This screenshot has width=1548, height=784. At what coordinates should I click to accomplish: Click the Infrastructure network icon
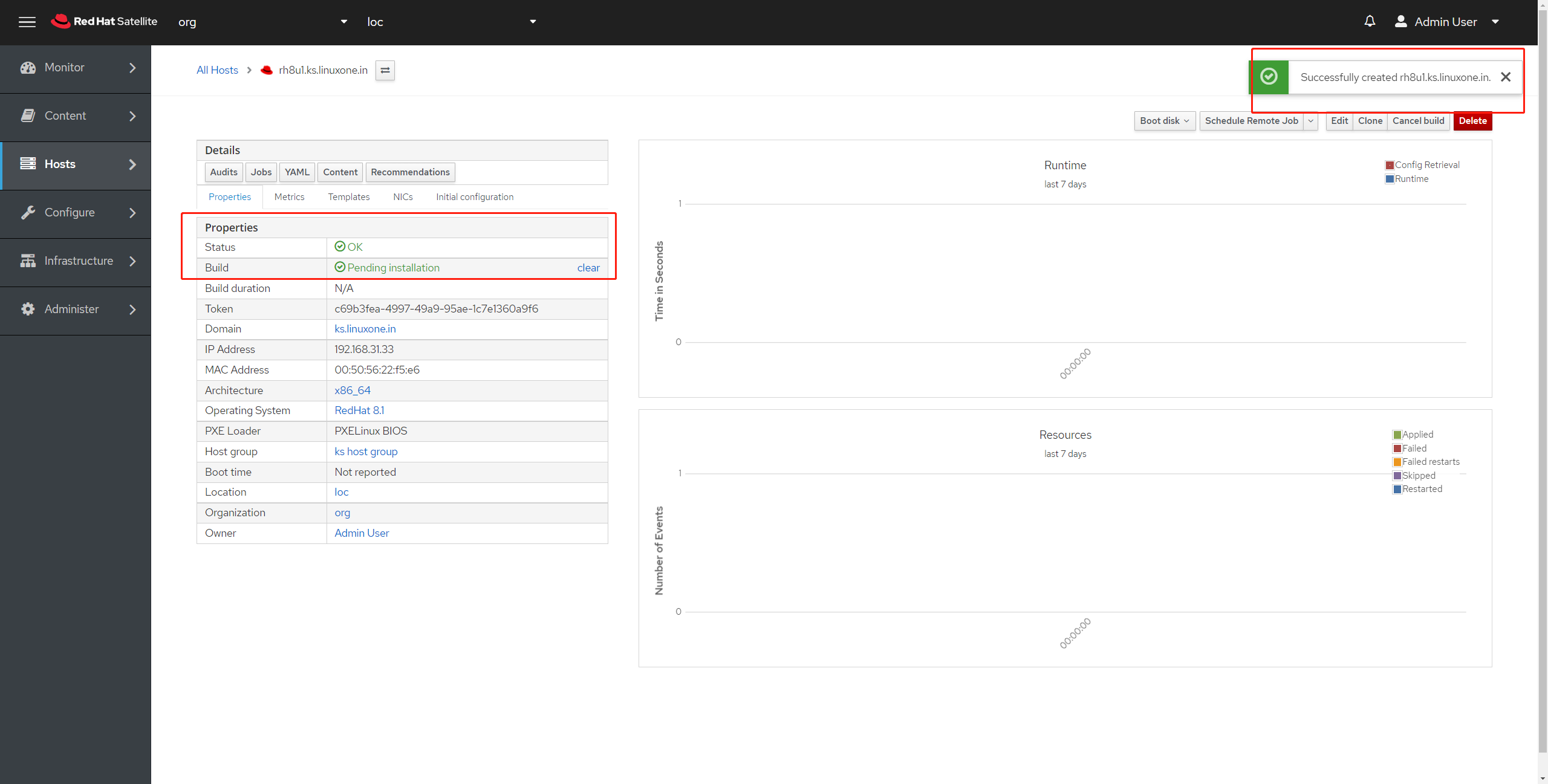pyautogui.click(x=28, y=261)
